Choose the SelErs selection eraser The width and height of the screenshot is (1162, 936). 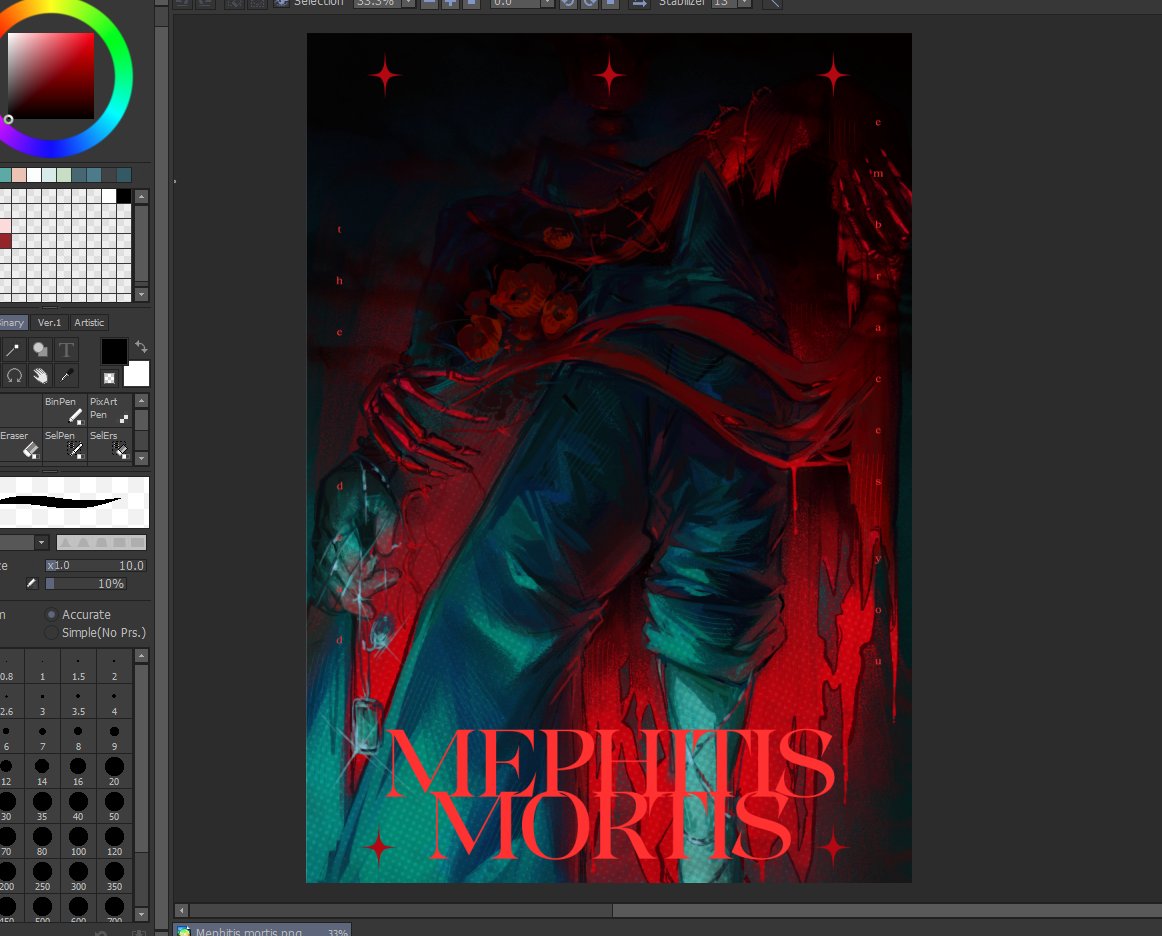(110, 445)
